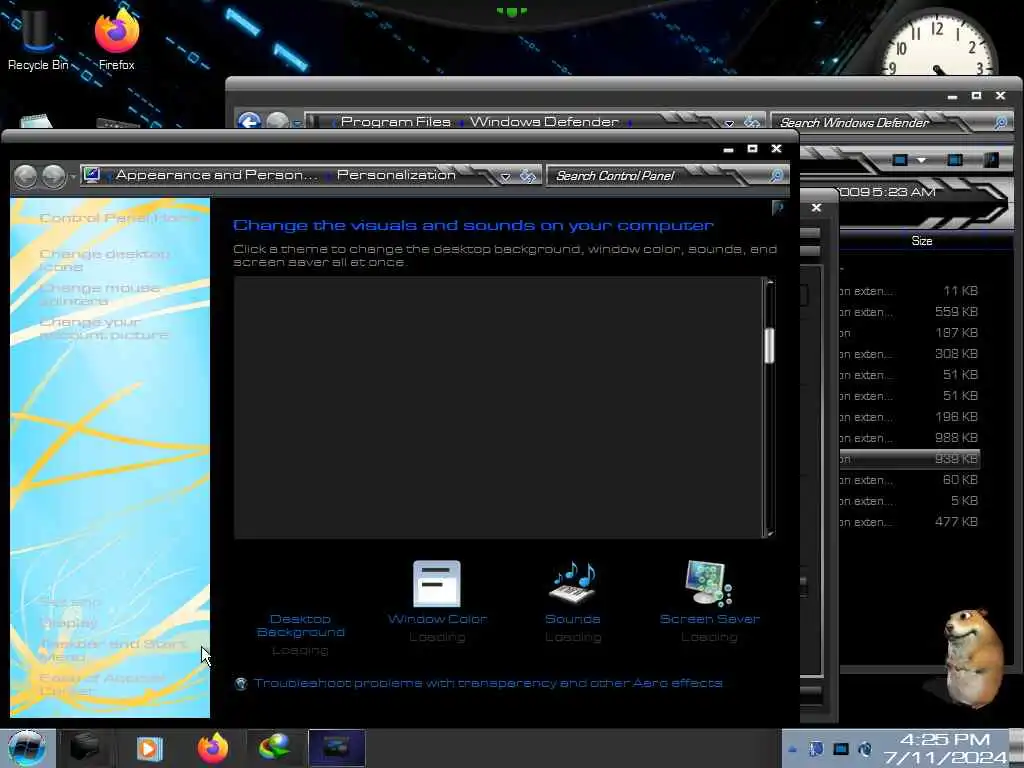Go forward in the Personalization window

(54, 176)
